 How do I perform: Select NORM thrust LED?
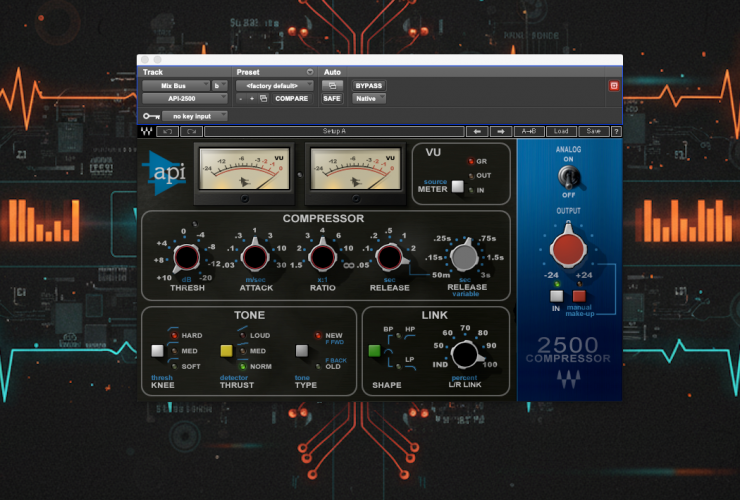coord(243,366)
